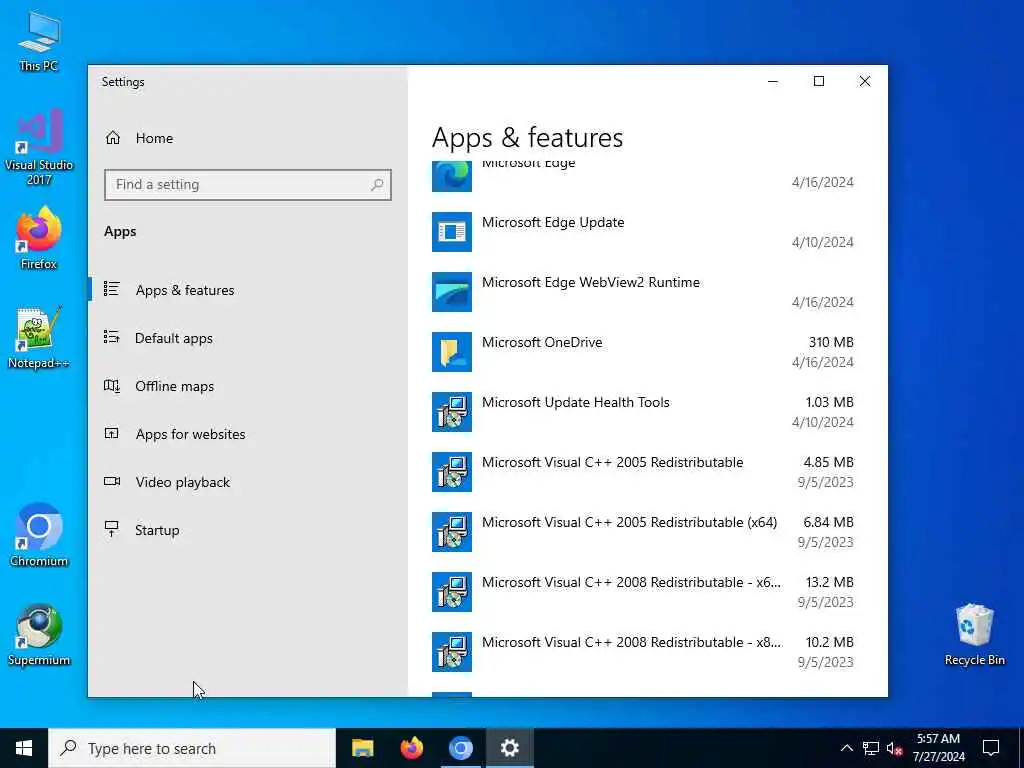
Task: Click the Apps for websites icon
Action: coord(112,433)
